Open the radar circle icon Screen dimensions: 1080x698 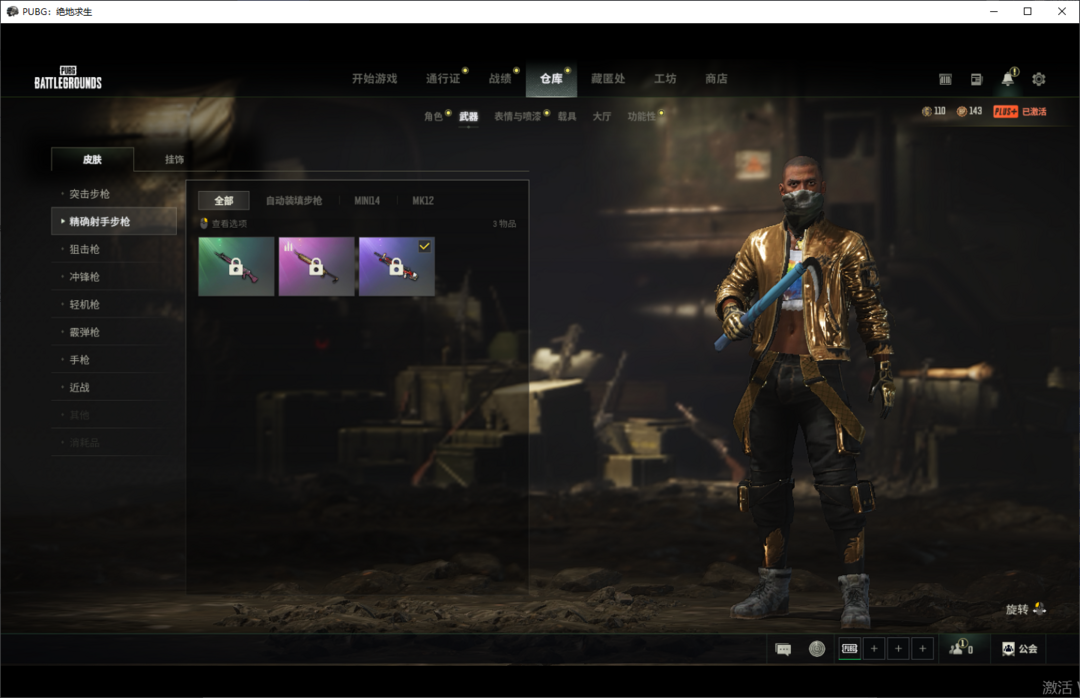[817, 649]
